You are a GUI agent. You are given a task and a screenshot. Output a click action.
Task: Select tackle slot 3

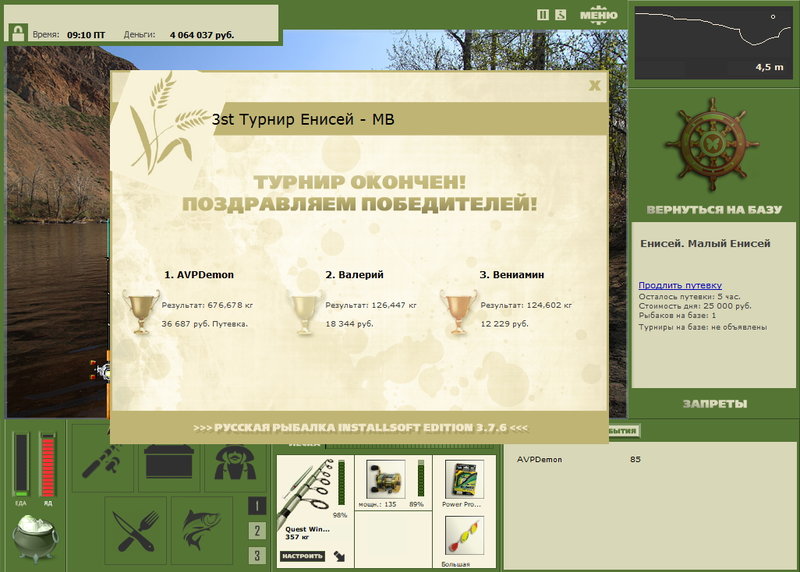[x=257, y=555]
